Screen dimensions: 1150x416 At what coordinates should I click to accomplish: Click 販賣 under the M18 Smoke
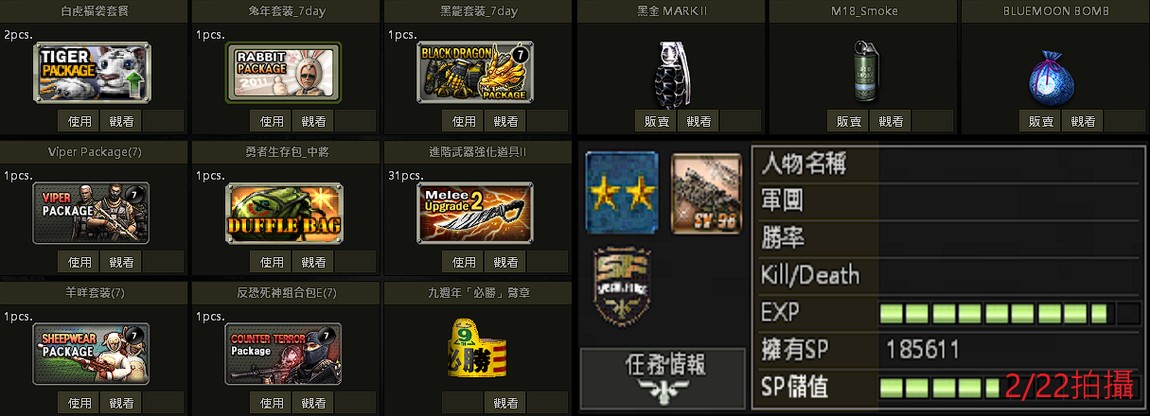click(x=848, y=122)
